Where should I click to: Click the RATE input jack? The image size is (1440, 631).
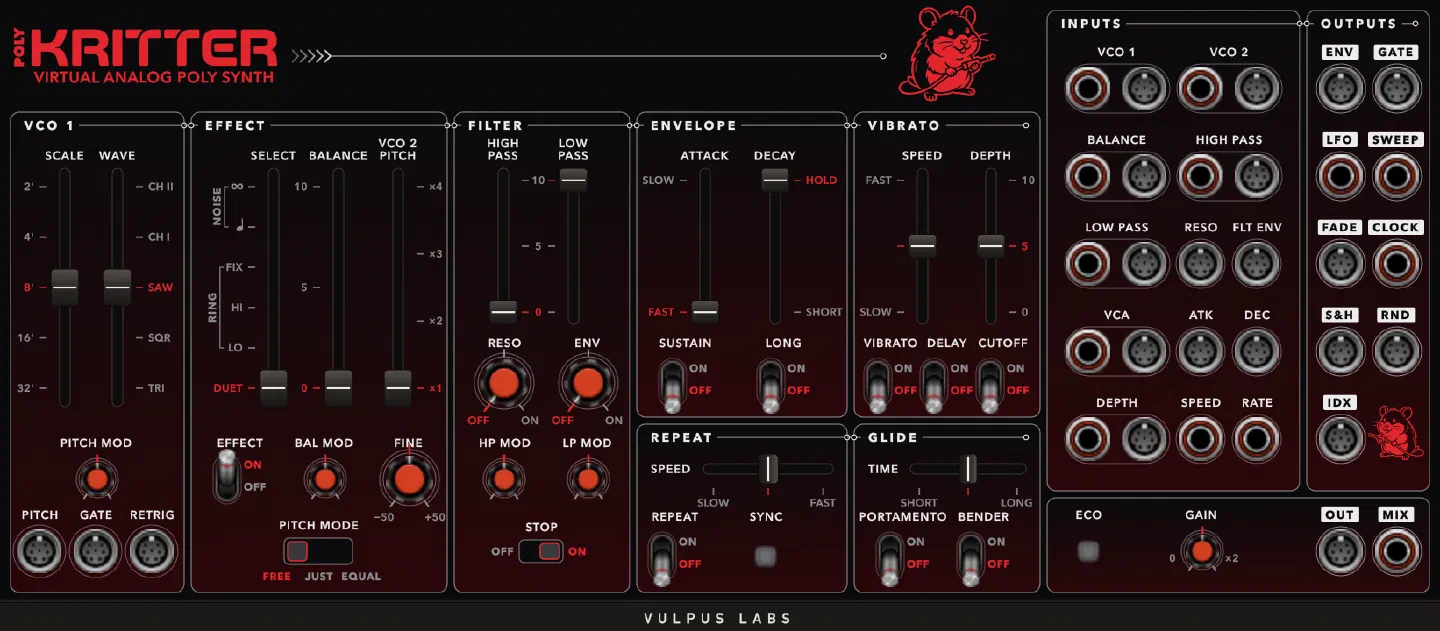pos(1257,440)
